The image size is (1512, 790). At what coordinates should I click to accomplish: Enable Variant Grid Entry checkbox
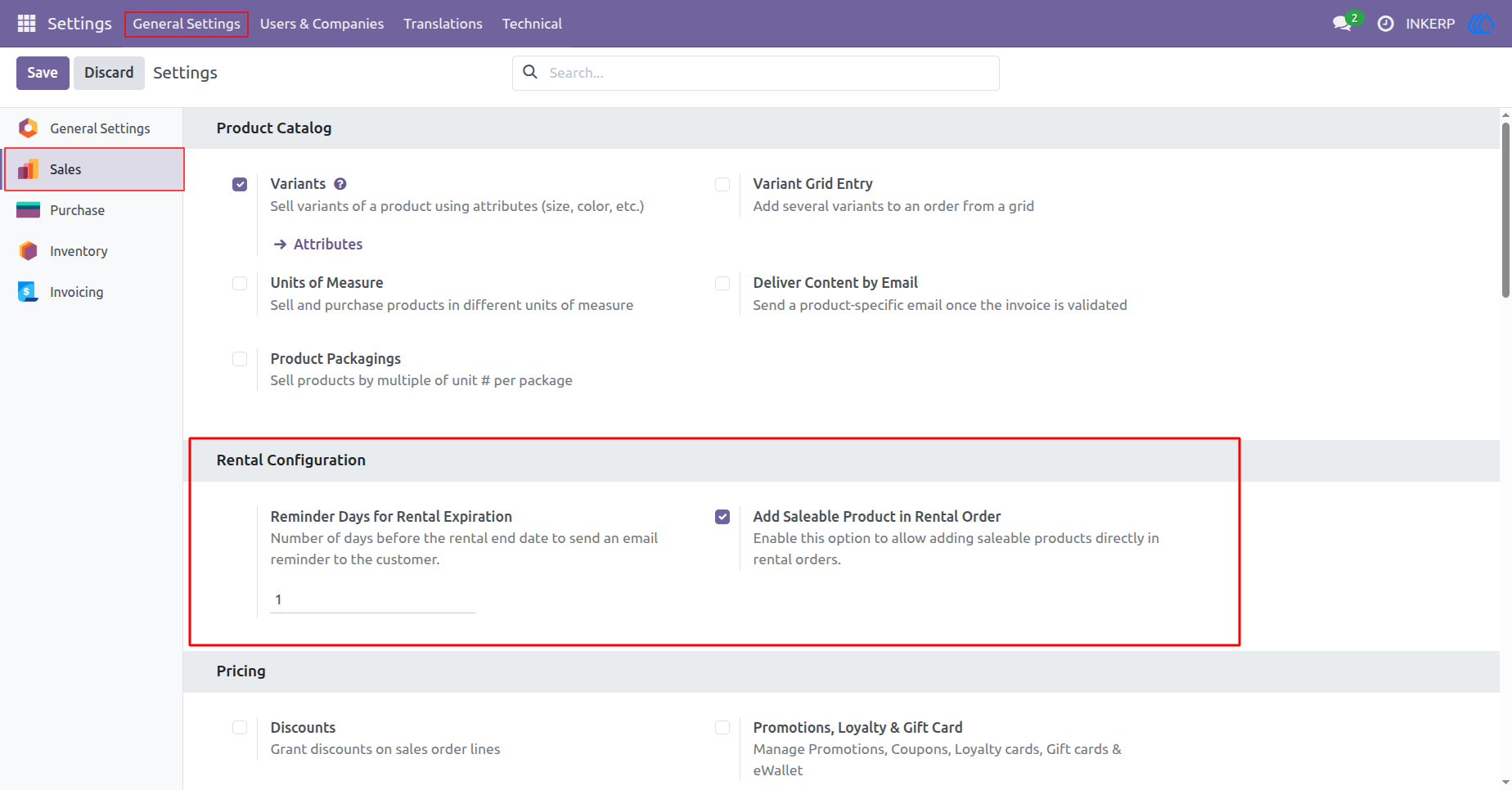tap(722, 184)
